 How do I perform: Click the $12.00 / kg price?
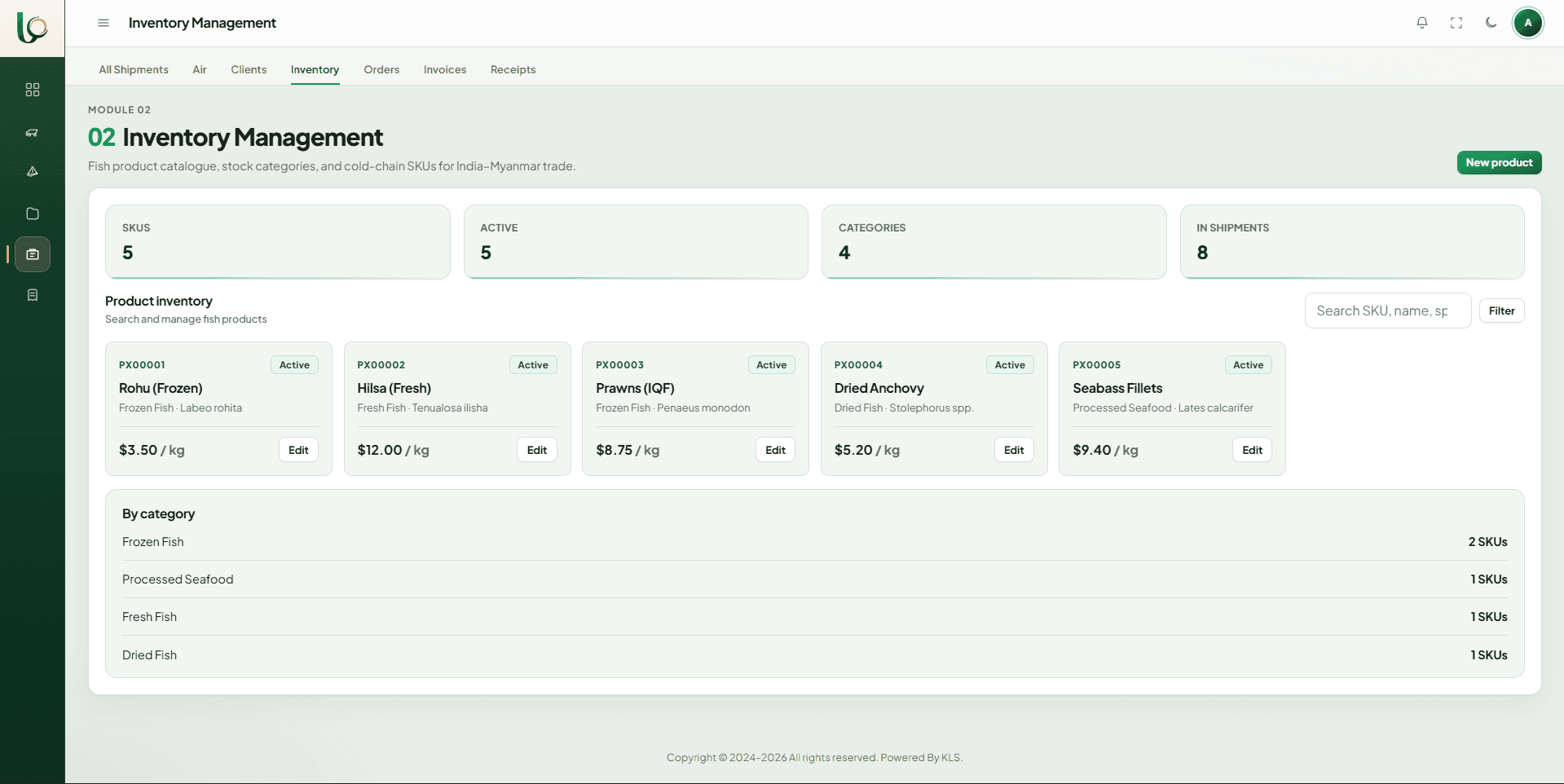pos(393,450)
